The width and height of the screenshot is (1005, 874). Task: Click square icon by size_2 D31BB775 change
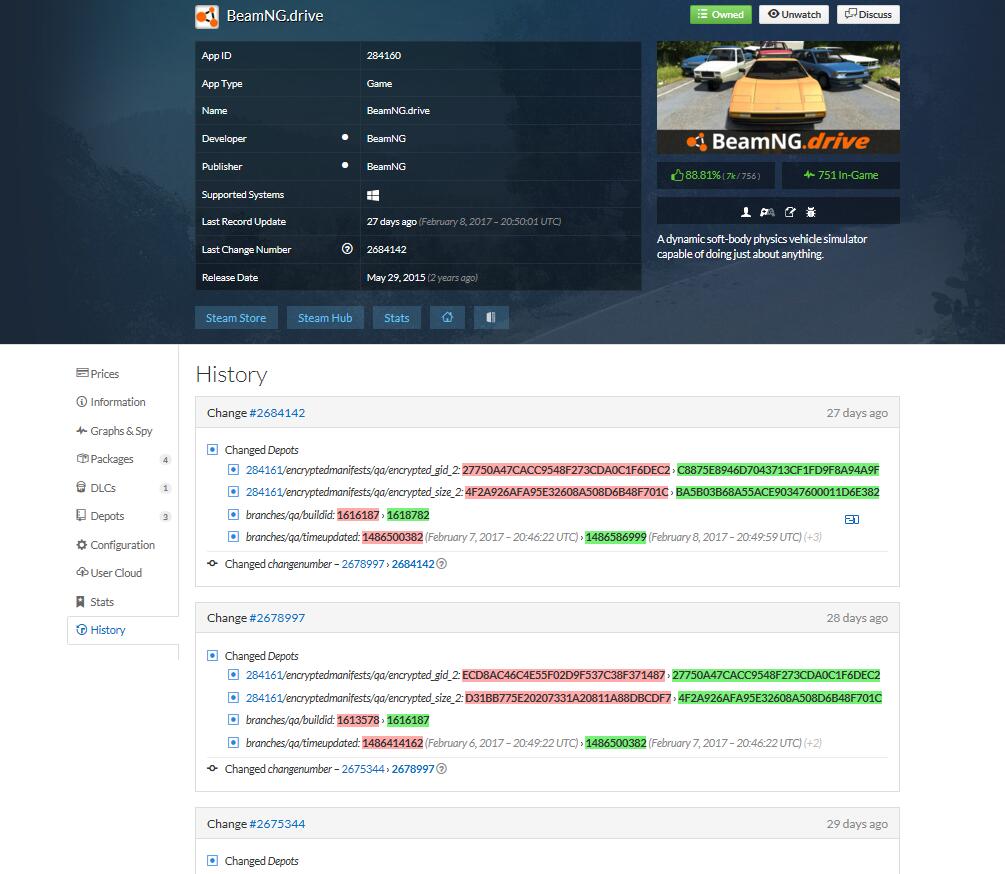coord(233,698)
